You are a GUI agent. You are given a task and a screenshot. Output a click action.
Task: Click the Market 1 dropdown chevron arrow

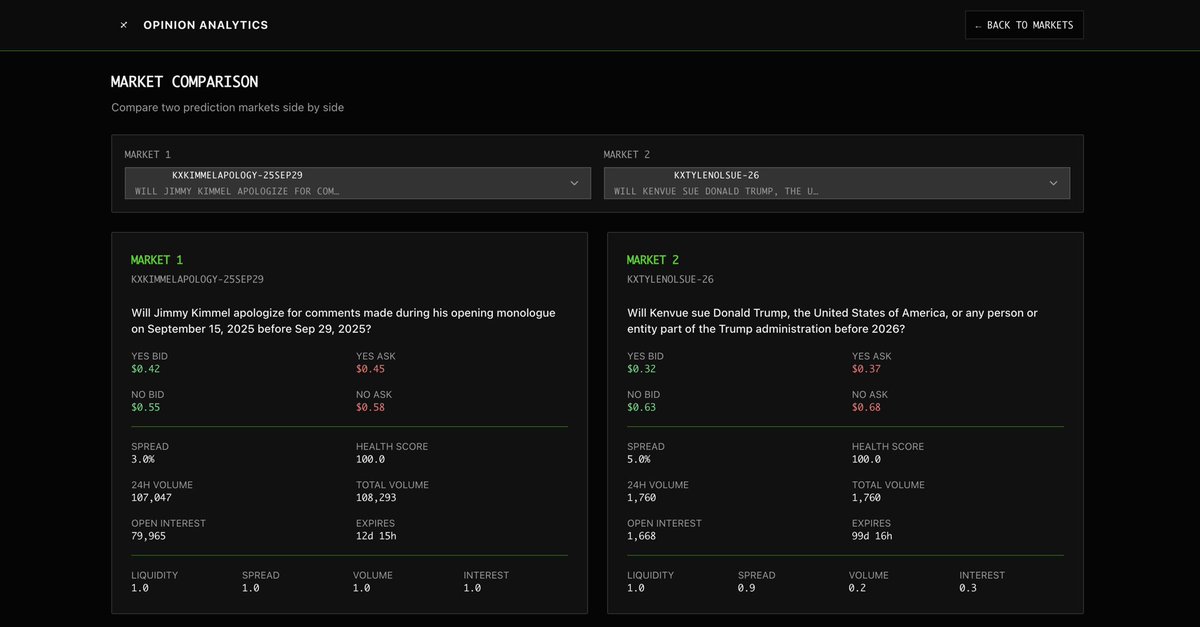574,183
